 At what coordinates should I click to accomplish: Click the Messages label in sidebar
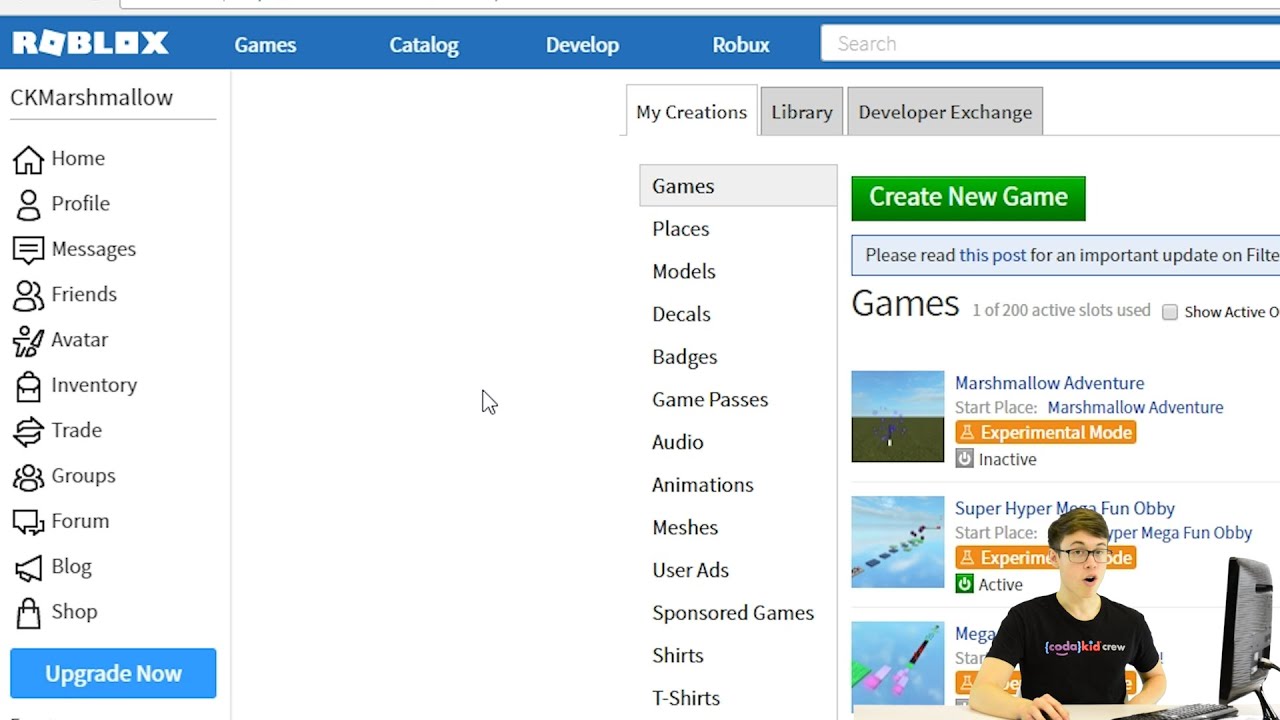[94, 249]
